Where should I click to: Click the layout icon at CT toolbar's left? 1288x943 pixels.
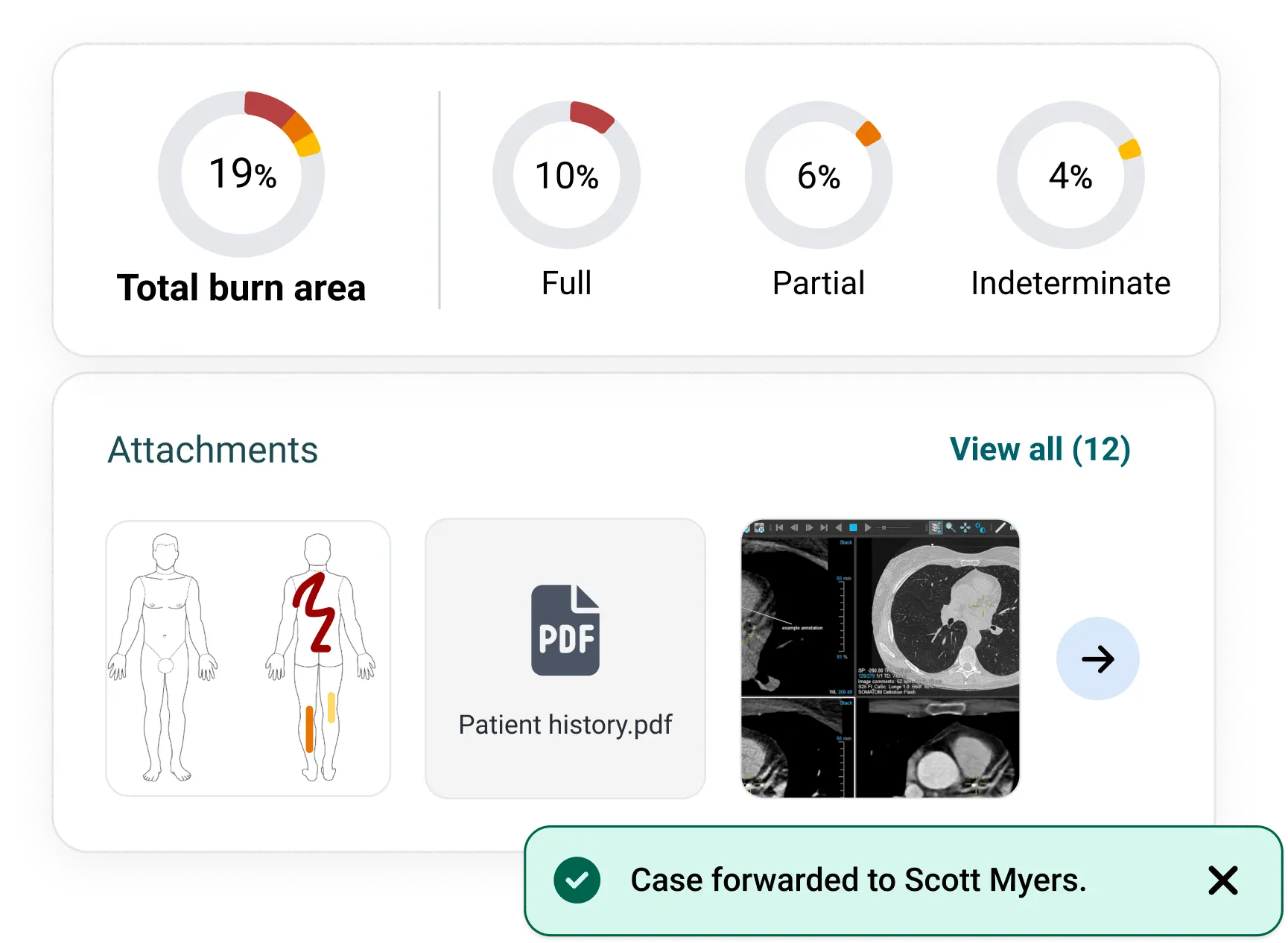point(760,527)
